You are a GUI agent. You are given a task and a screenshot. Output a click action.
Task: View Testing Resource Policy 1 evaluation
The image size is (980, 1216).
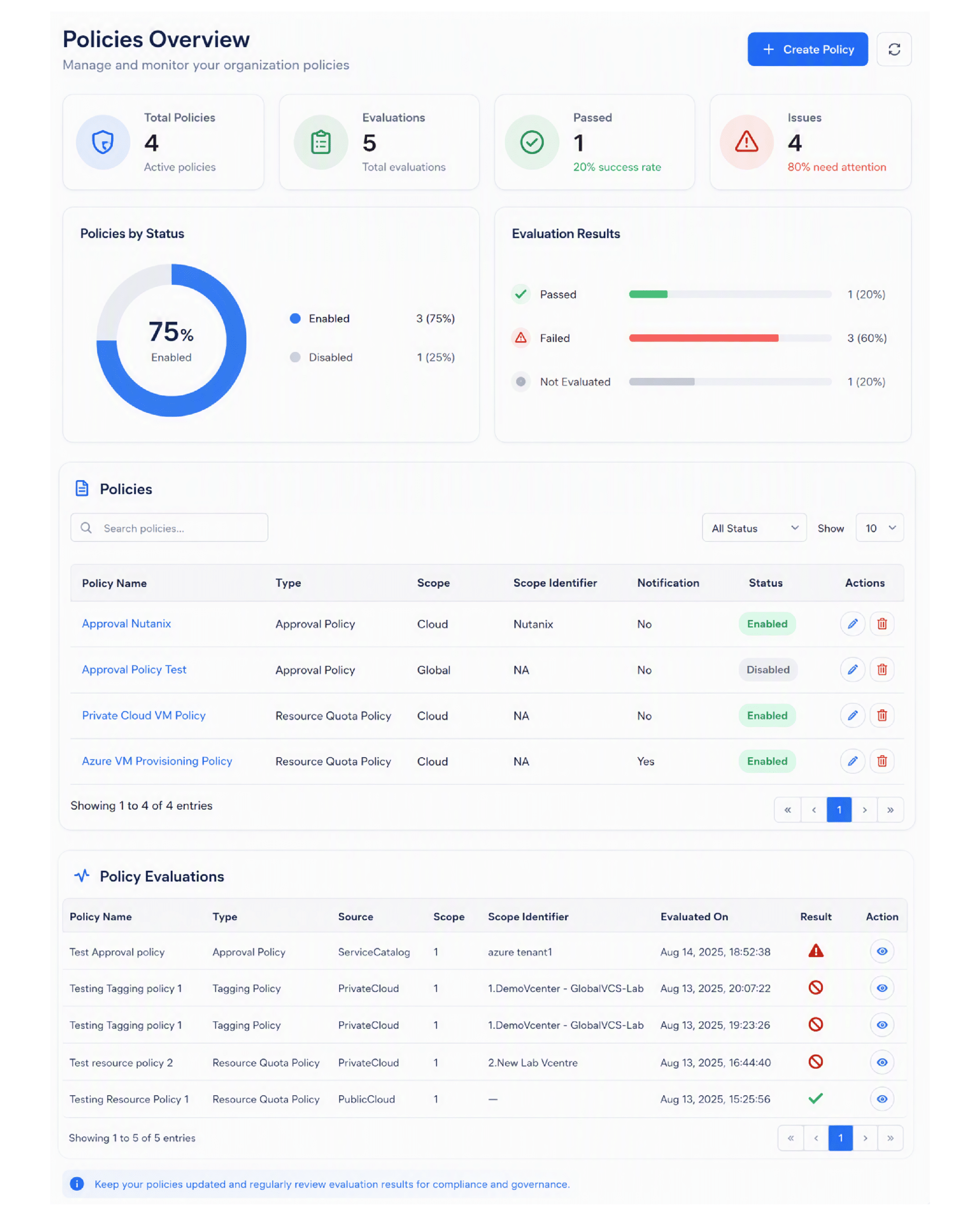pos(882,1099)
